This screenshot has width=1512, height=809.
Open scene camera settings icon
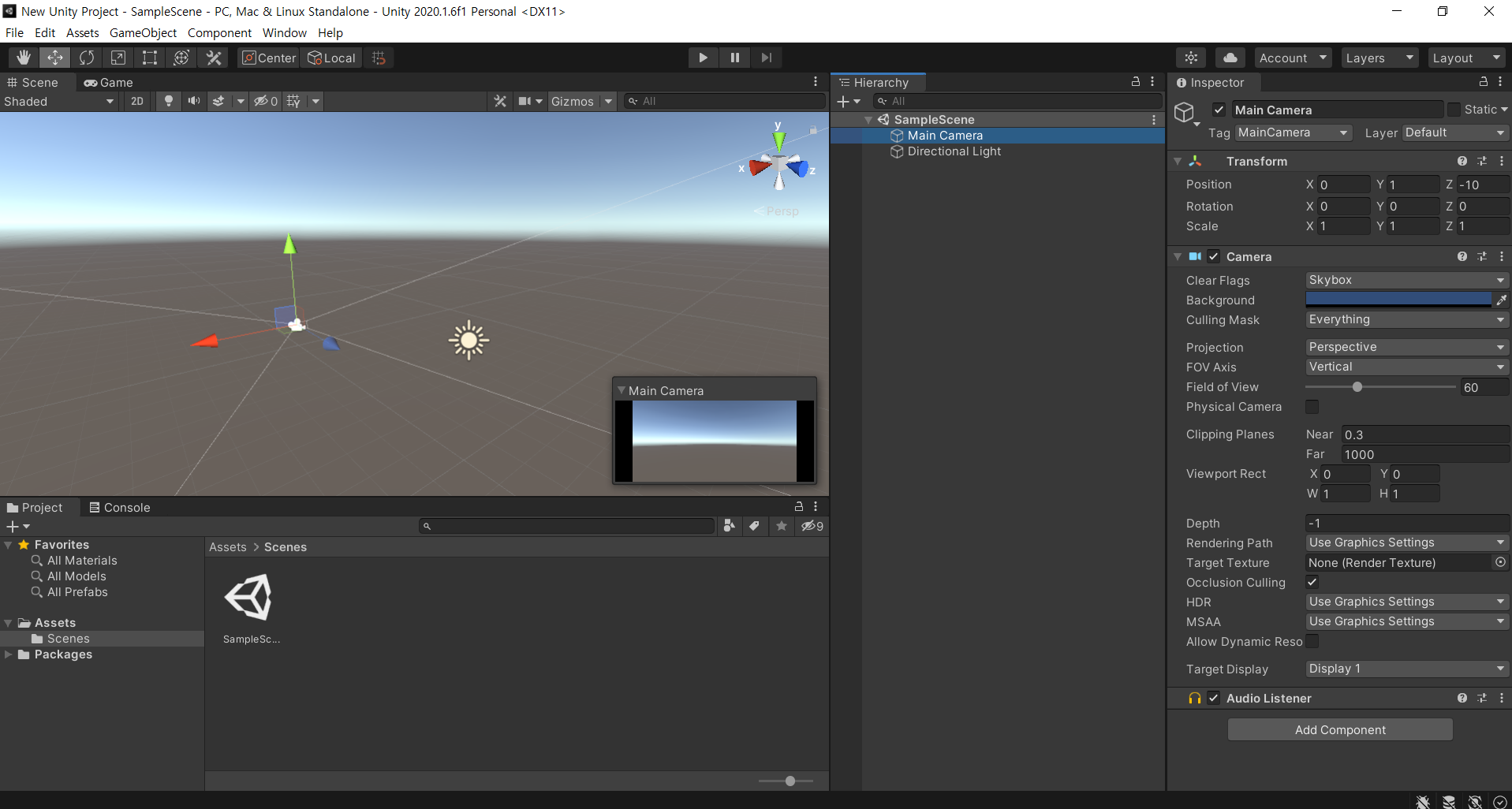[525, 101]
